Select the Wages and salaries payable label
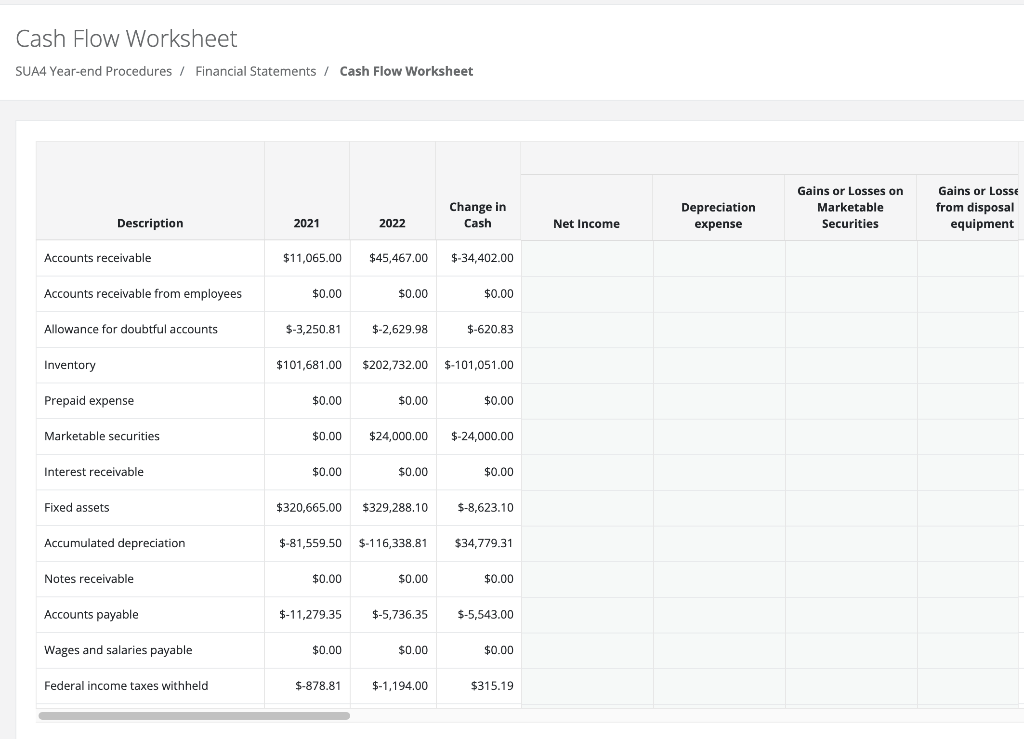 [118, 650]
